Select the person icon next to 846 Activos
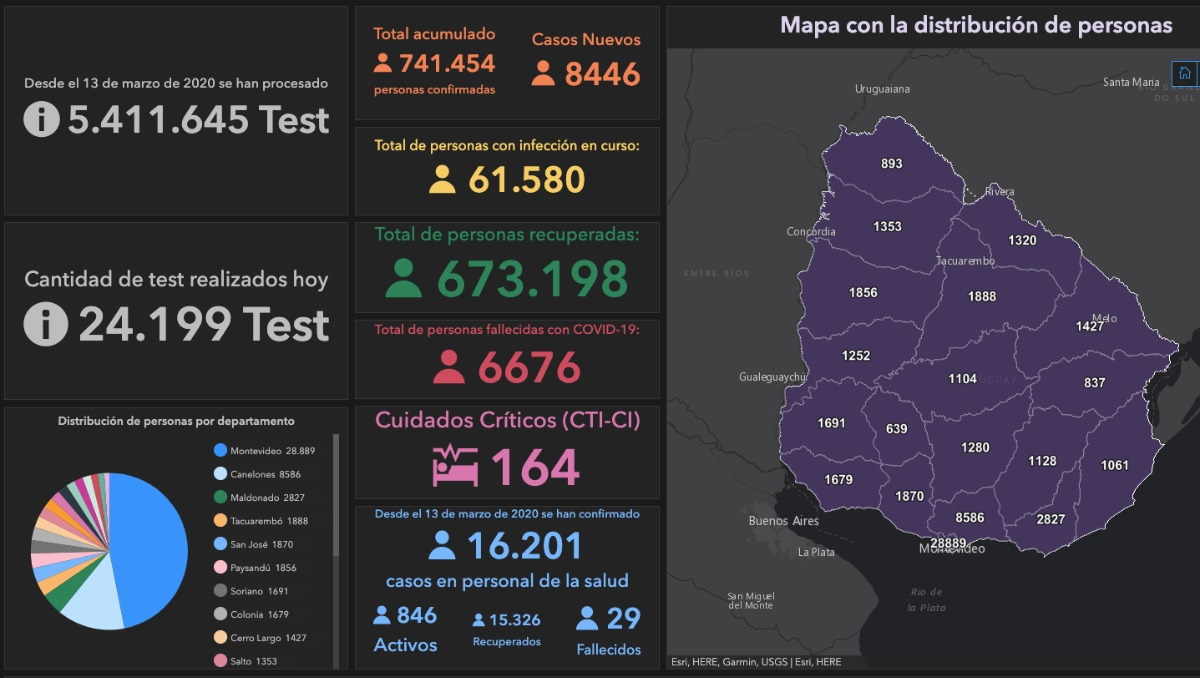The height and width of the screenshot is (678, 1200). pyautogui.click(x=382, y=615)
